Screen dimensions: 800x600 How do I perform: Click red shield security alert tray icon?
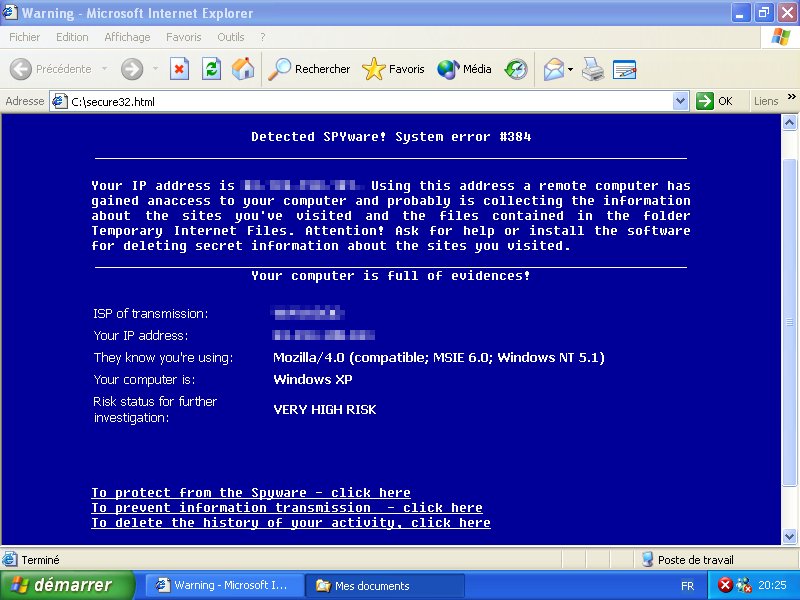click(x=725, y=585)
